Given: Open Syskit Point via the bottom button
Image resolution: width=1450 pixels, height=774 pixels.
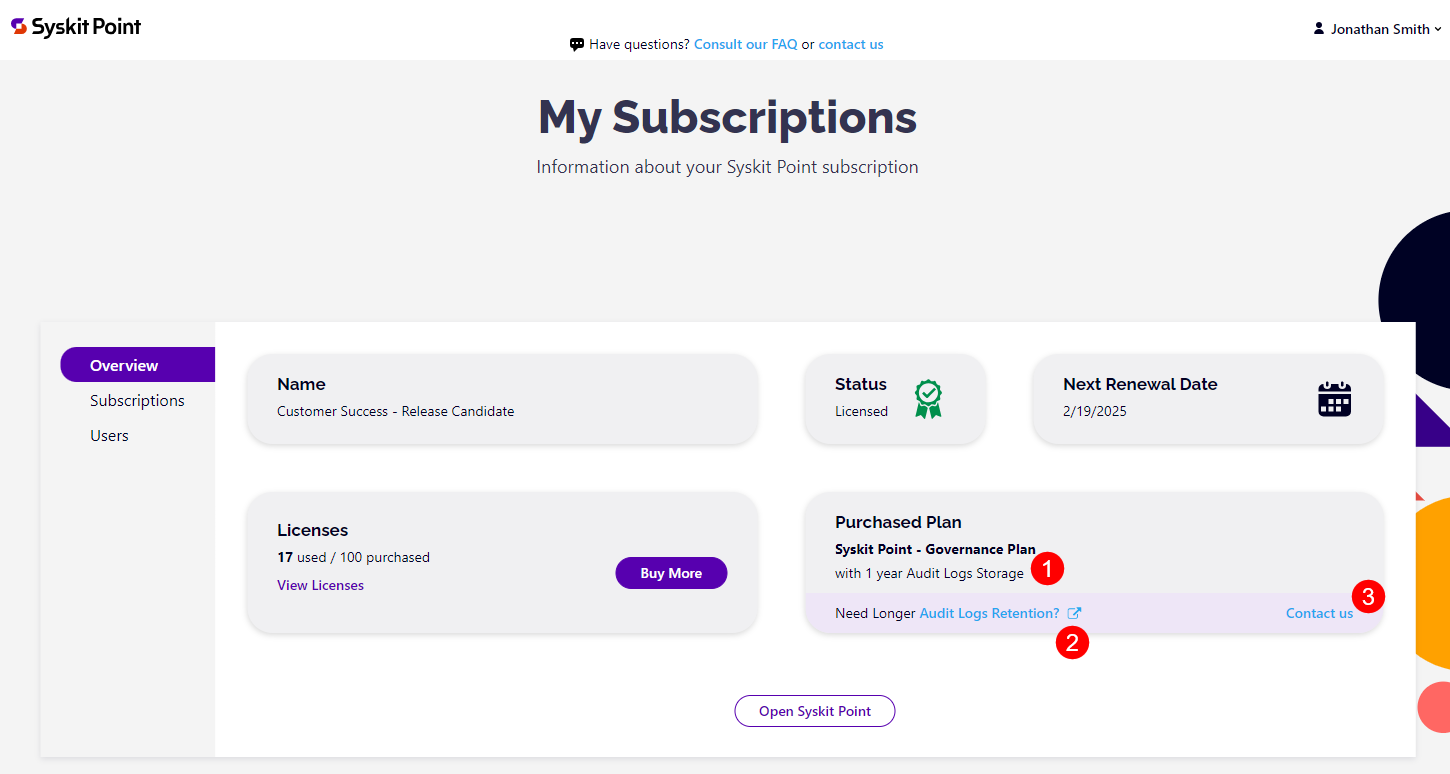Looking at the screenshot, I should tap(814, 710).
